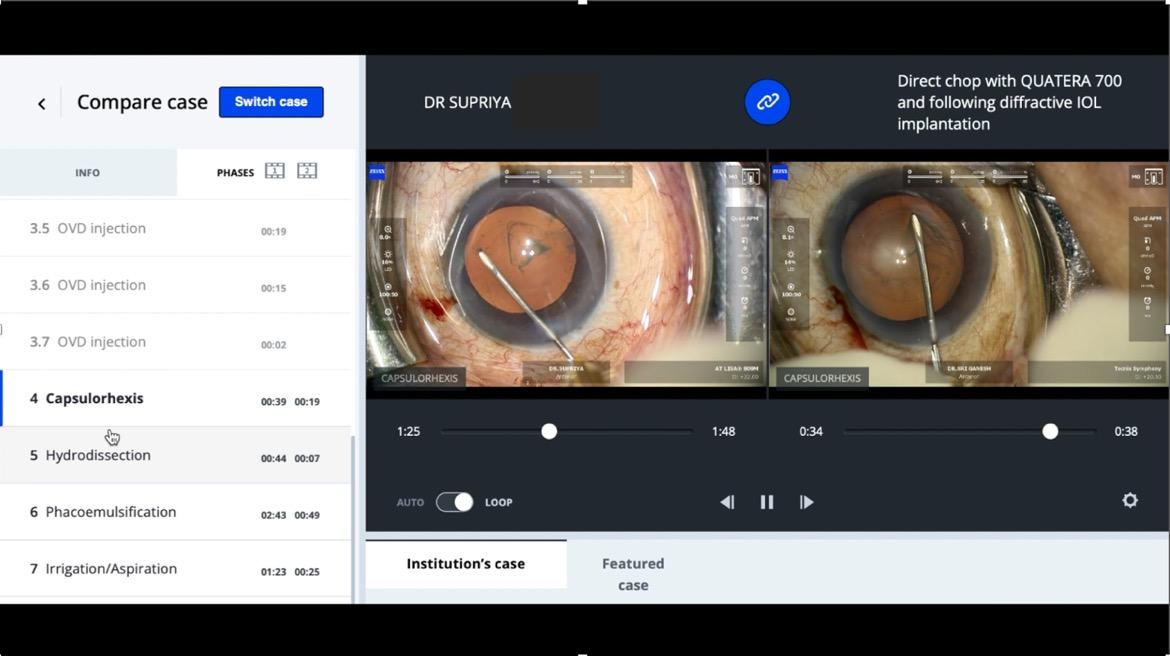This screenshot has width=1170, height=656.
Task: Select the 3.7 OVD injection phase
Action: coord(175,342)
